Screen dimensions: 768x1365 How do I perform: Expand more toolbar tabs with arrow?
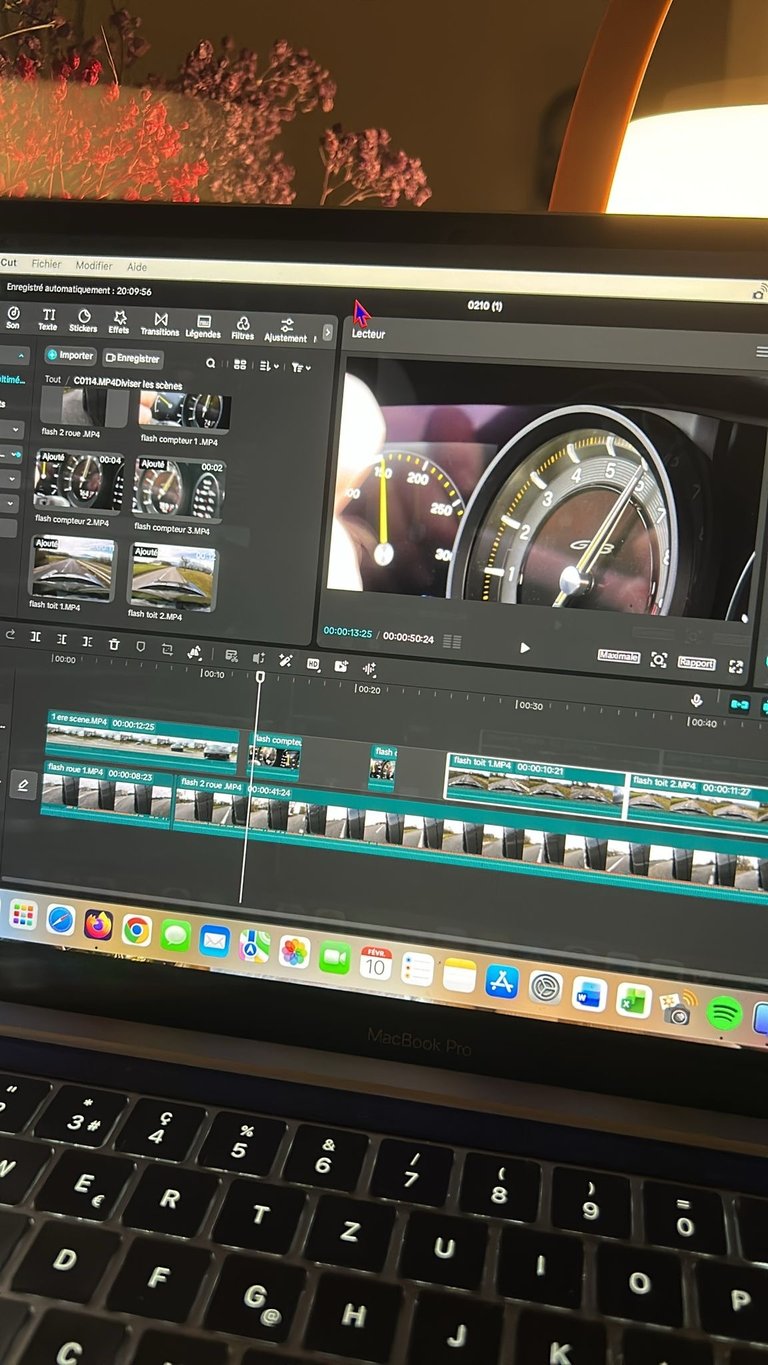(327, 332)
